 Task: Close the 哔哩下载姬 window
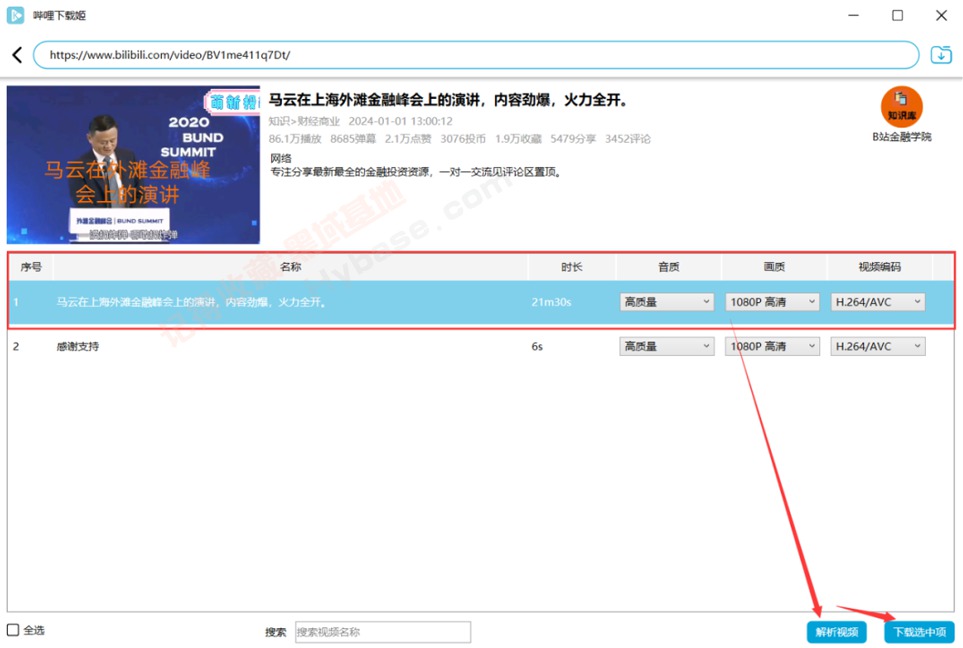pos(941,15)
